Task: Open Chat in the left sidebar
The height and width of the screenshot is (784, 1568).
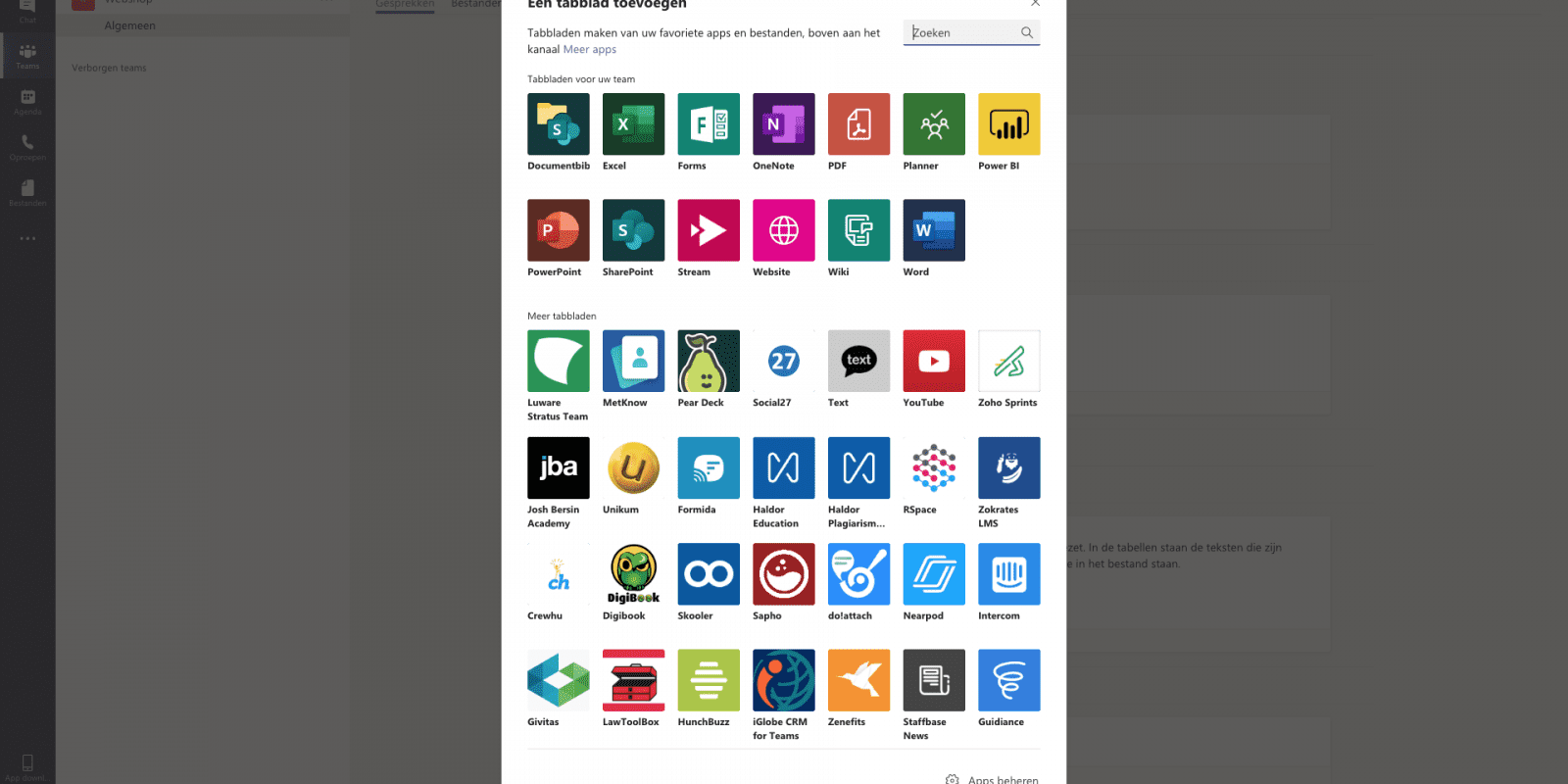Action: [x=27, y=11]
